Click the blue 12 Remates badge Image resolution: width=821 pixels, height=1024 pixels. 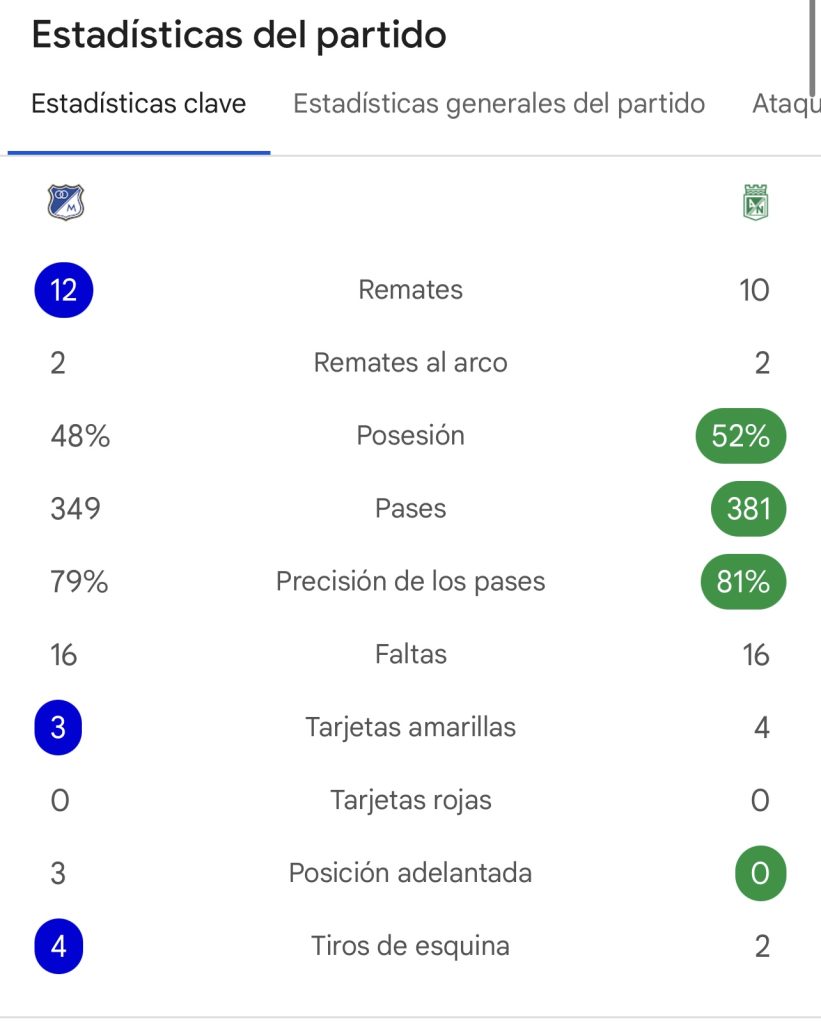[x=63, y=290]
